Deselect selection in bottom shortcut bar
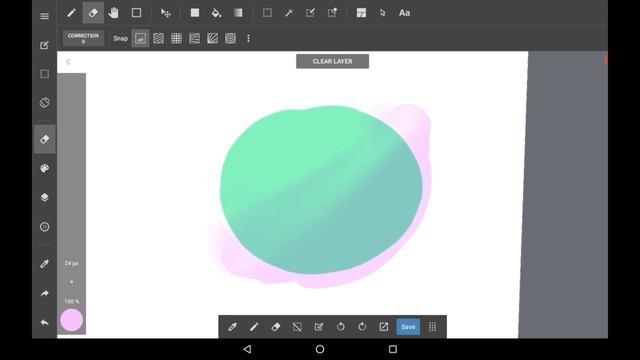 pyautogui.click(x=297, y=327)
